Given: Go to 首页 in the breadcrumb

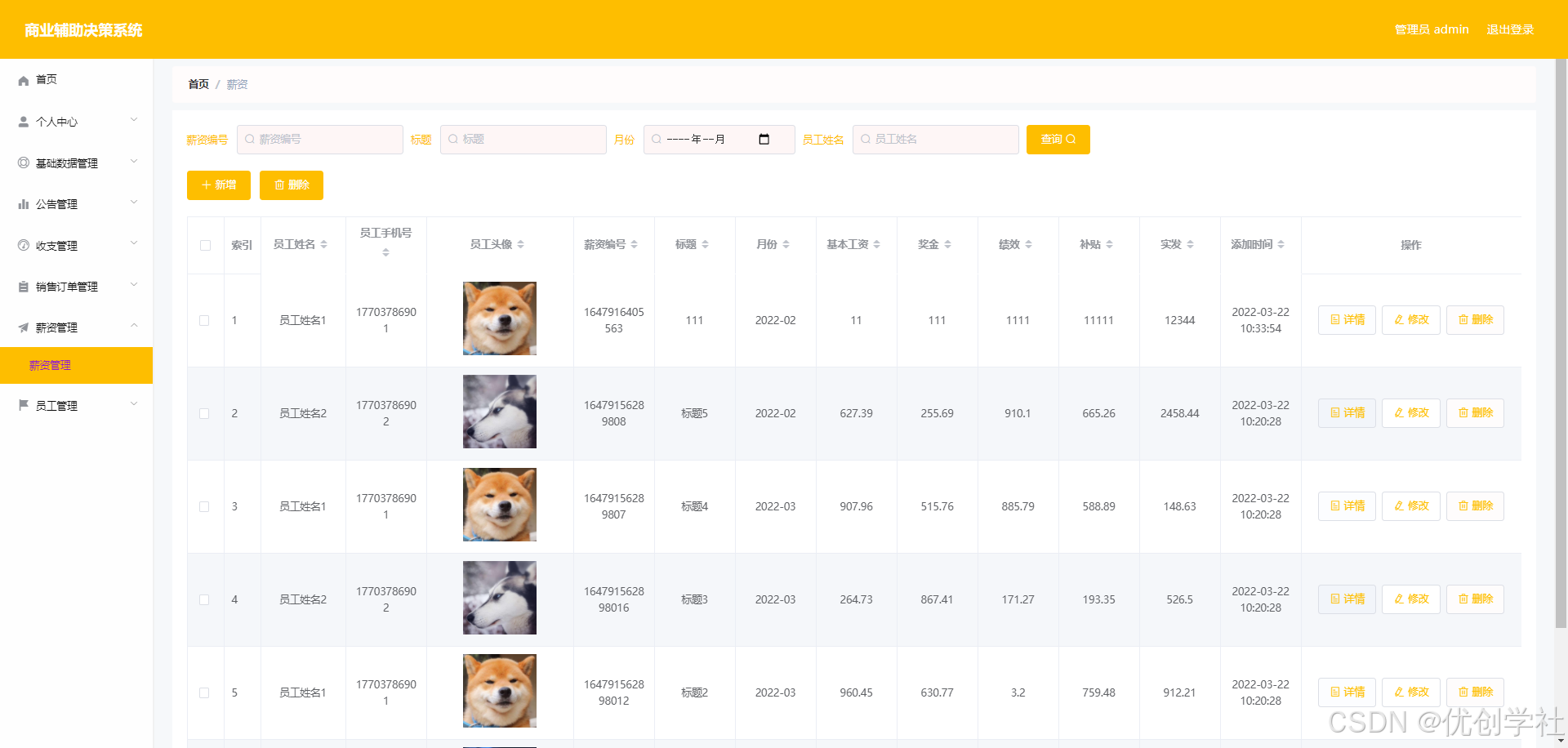Looking at the screenshot, I should click(198, 84).
